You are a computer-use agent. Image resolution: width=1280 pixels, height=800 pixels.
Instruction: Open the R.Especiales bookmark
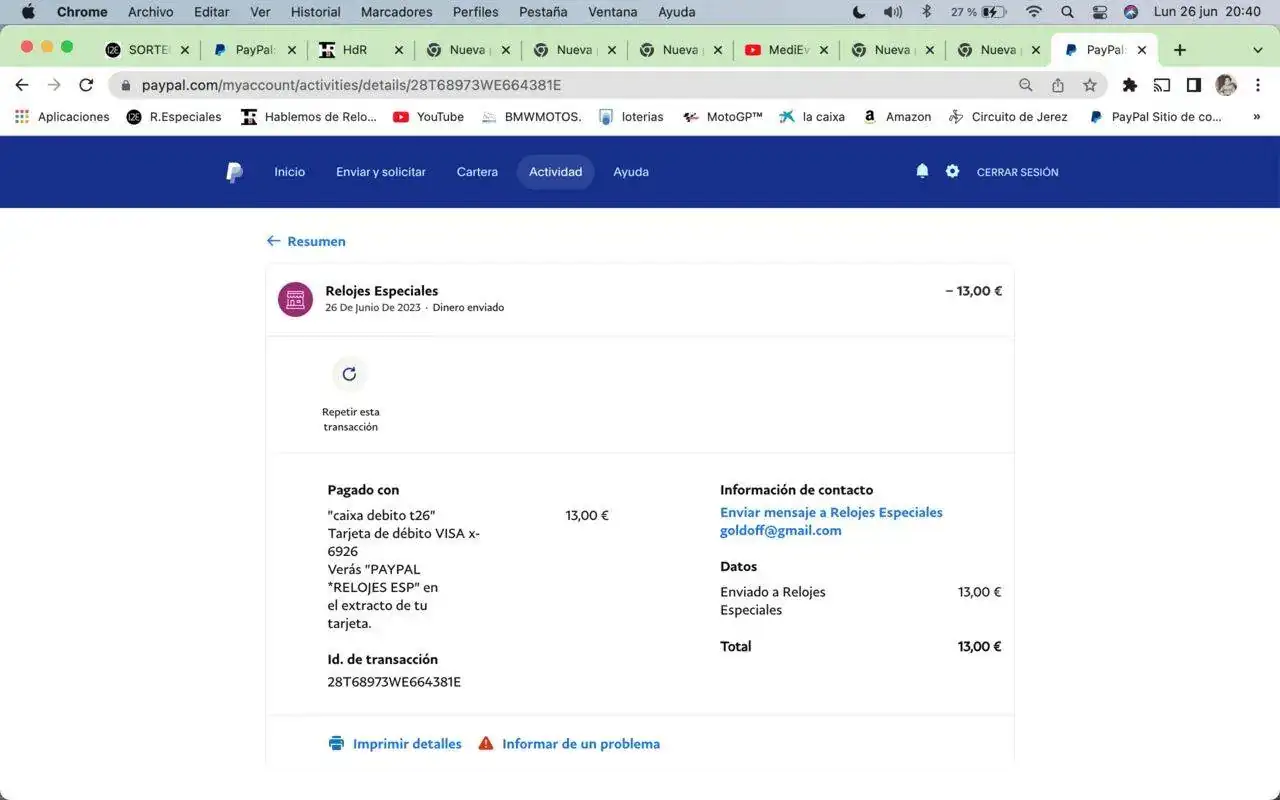[174, 117]
